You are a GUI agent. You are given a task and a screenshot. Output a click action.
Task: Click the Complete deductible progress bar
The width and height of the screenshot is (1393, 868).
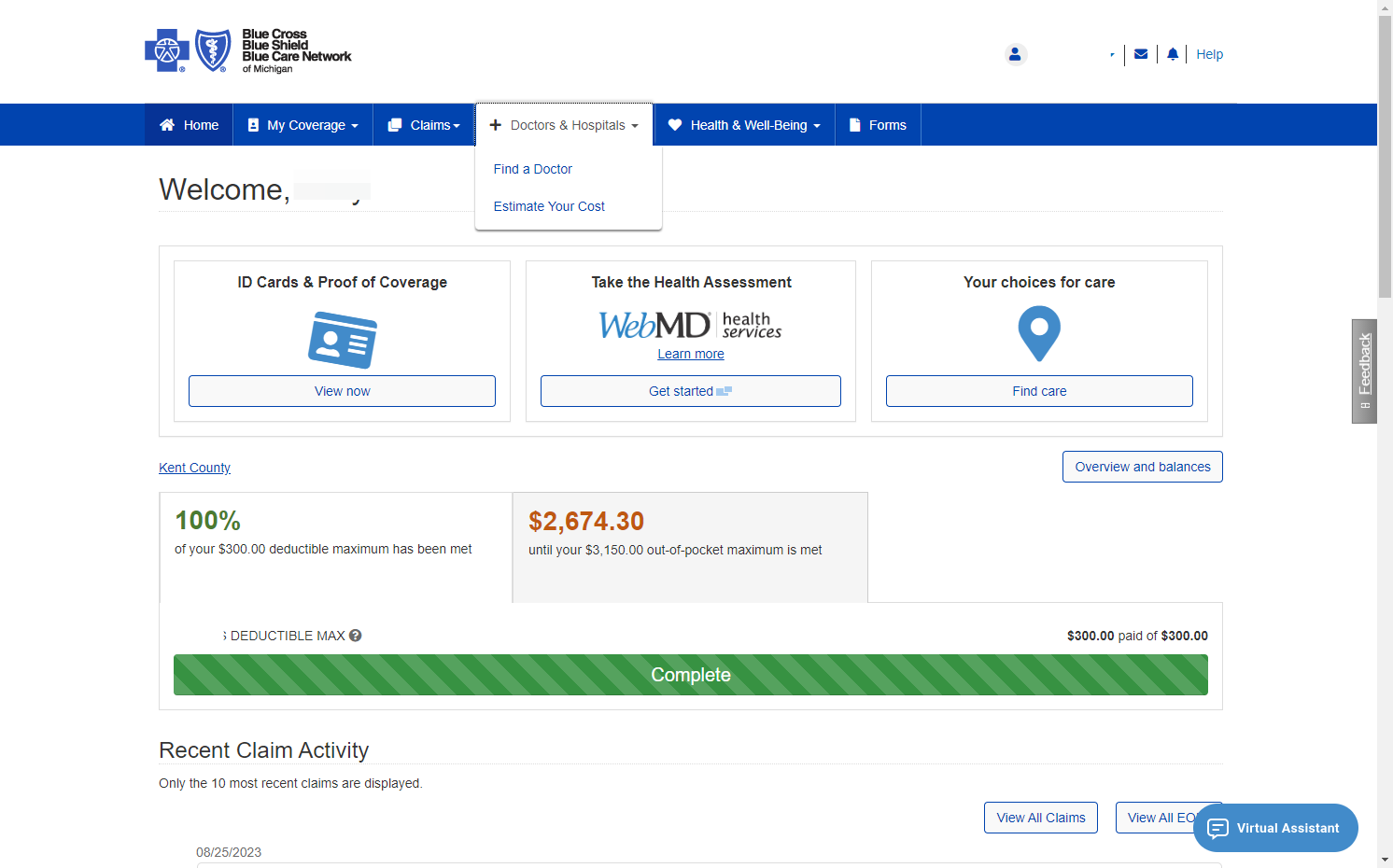point(690,675)
